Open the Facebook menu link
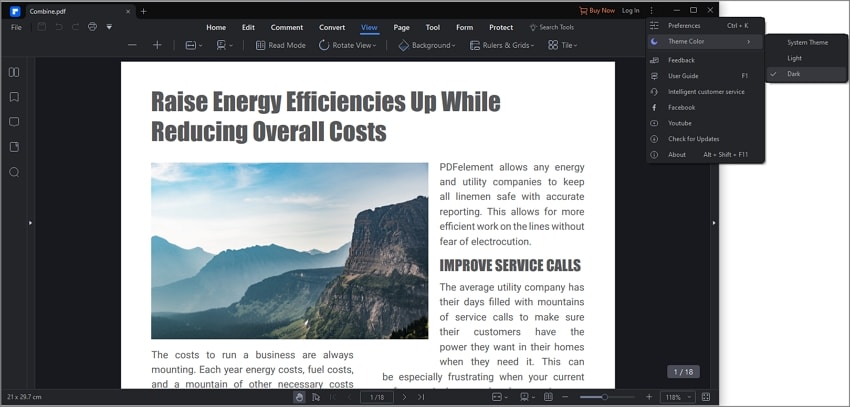 tap(705, 107)
